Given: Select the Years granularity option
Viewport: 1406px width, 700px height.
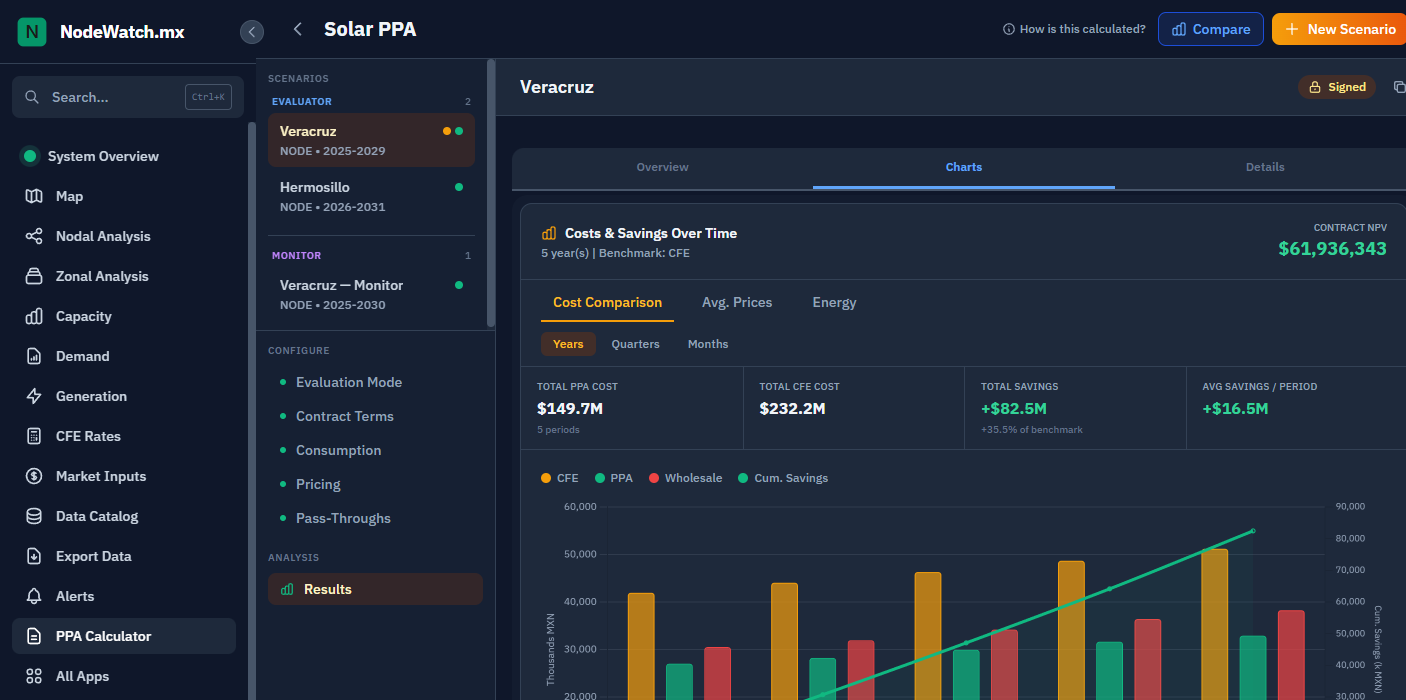Looking at the screenshot, I should [x=568, y=344].
